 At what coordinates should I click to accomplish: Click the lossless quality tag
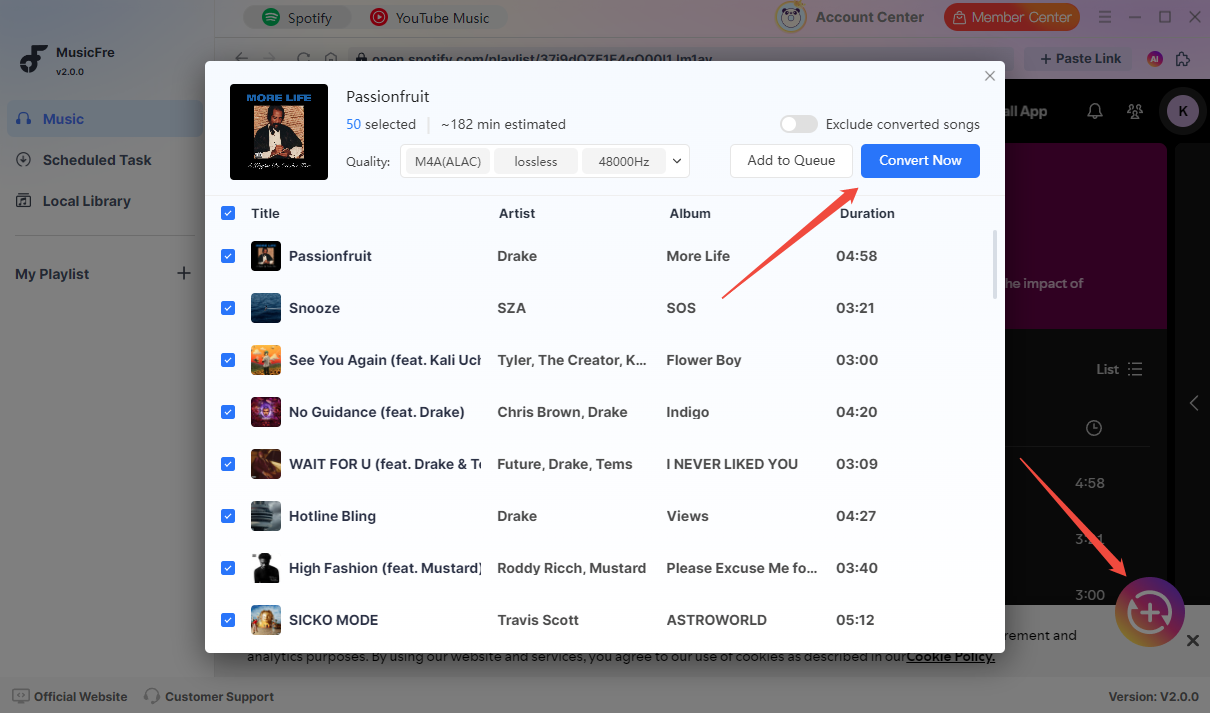(536, 161)
